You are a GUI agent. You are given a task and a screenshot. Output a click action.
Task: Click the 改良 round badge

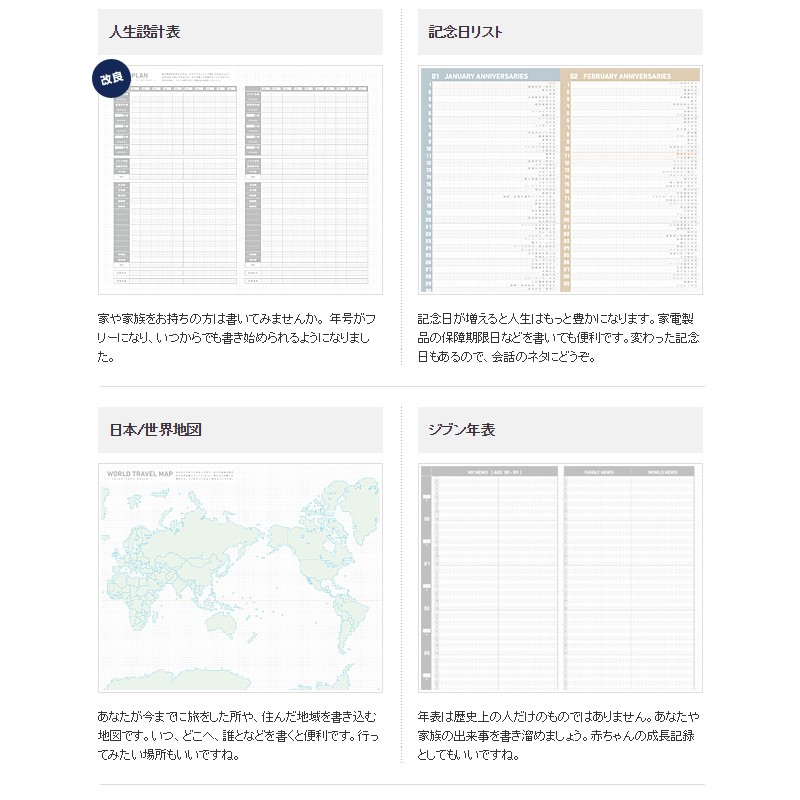tap(111, 79)
